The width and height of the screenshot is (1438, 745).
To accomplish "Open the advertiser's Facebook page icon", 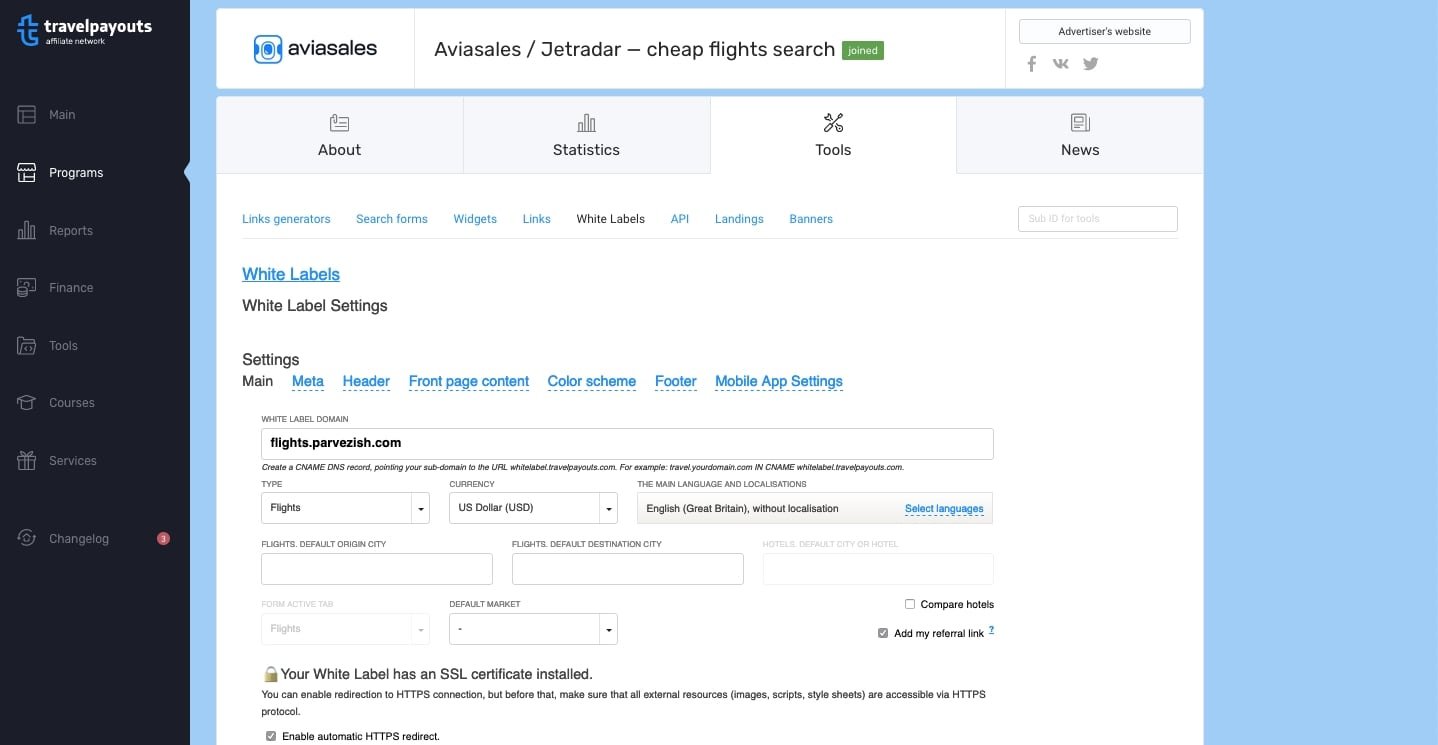I will pos(1032,64).
